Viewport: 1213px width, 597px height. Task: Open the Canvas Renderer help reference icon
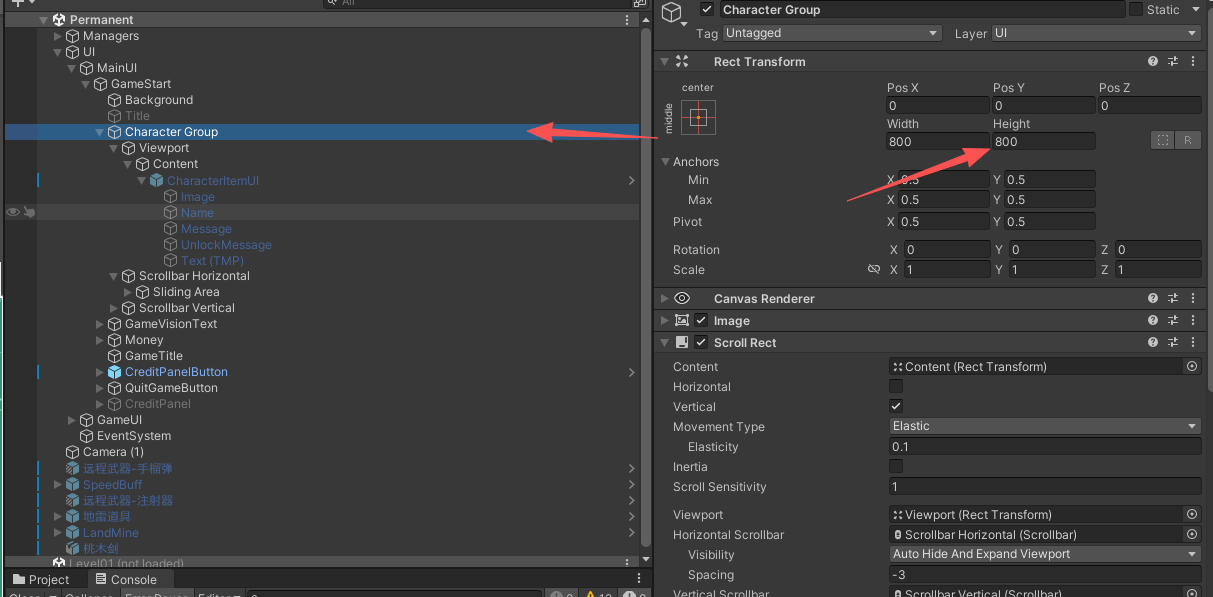click(1153, 299)
